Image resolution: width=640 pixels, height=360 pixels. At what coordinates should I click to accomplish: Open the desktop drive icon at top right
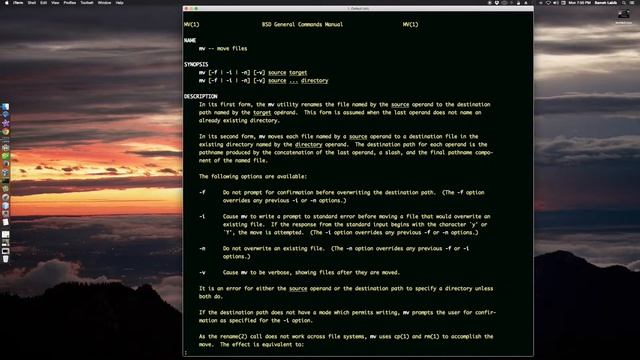click(x=623, y=15)
